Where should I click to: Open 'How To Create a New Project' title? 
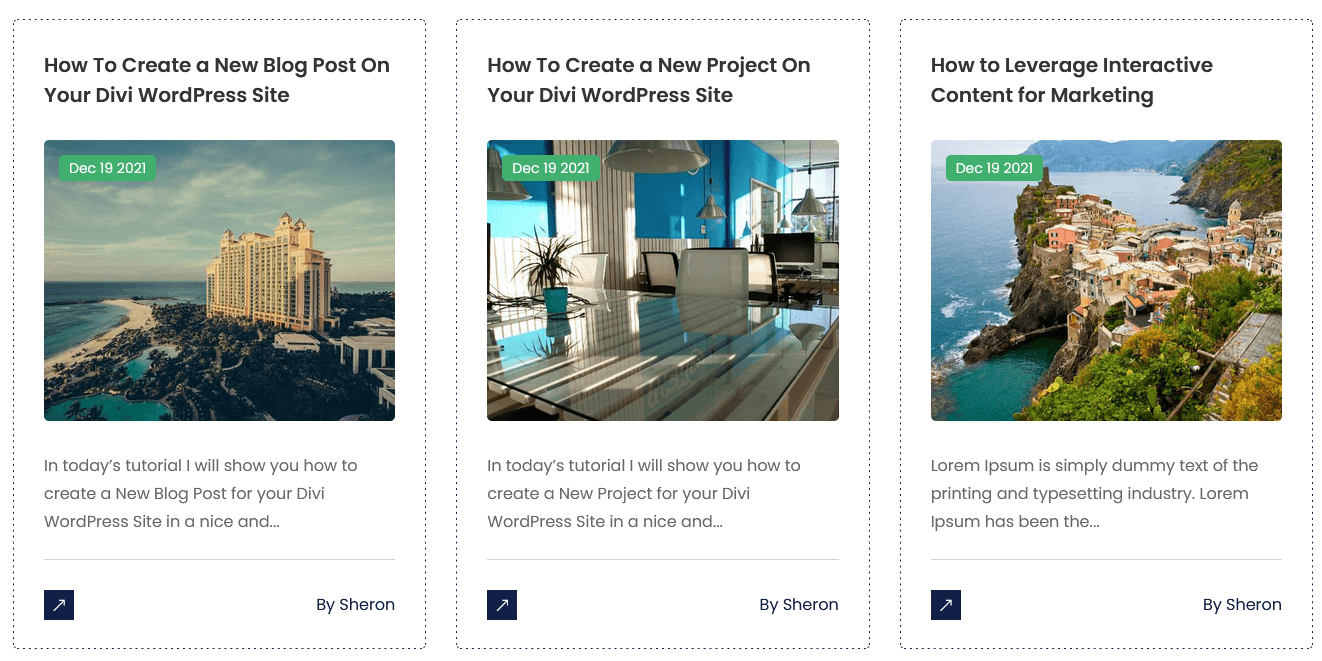tap(648, 80)
